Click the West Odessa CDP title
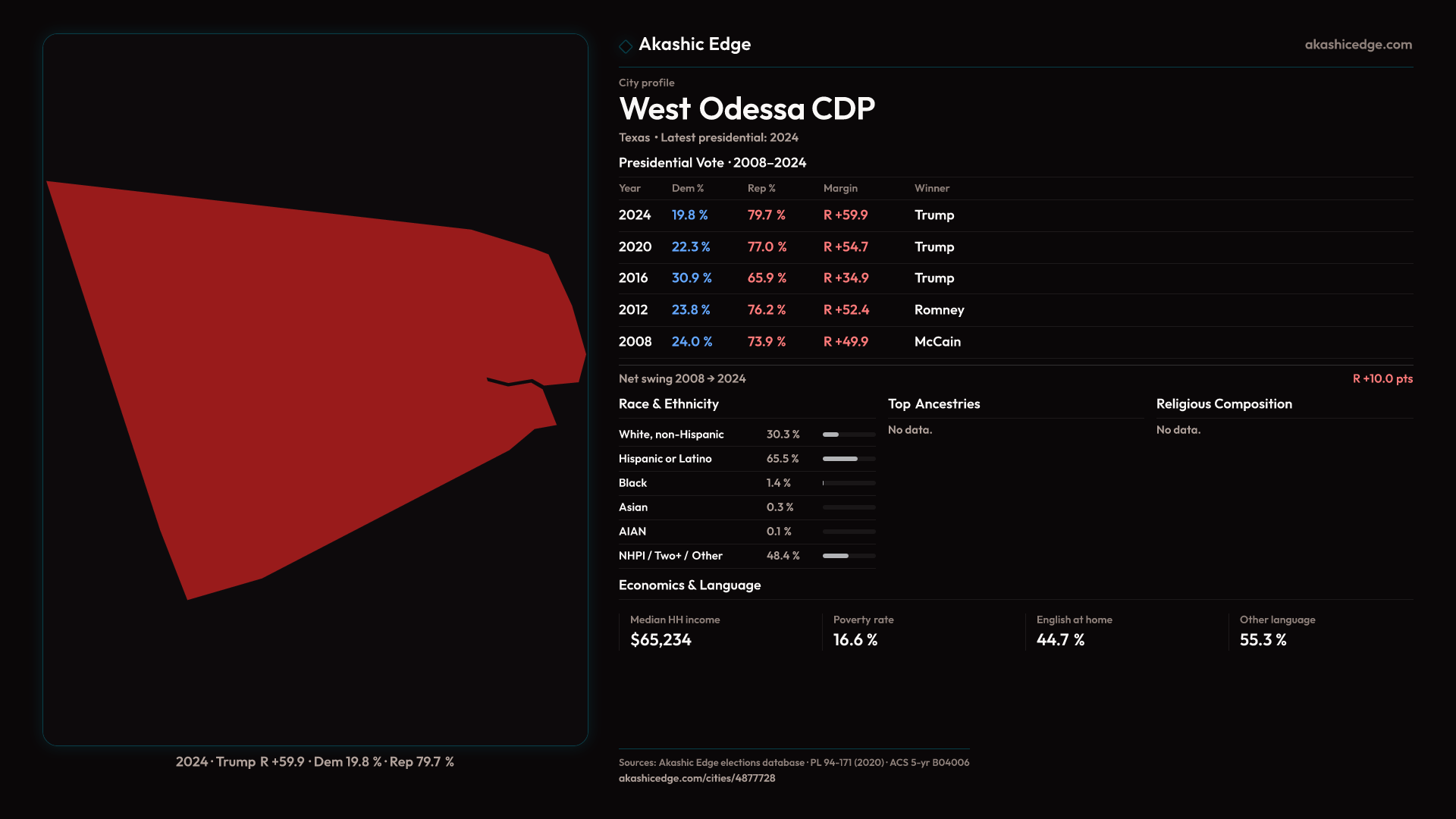This screenshot has width=1456, height=819. (x=746, y=109)
